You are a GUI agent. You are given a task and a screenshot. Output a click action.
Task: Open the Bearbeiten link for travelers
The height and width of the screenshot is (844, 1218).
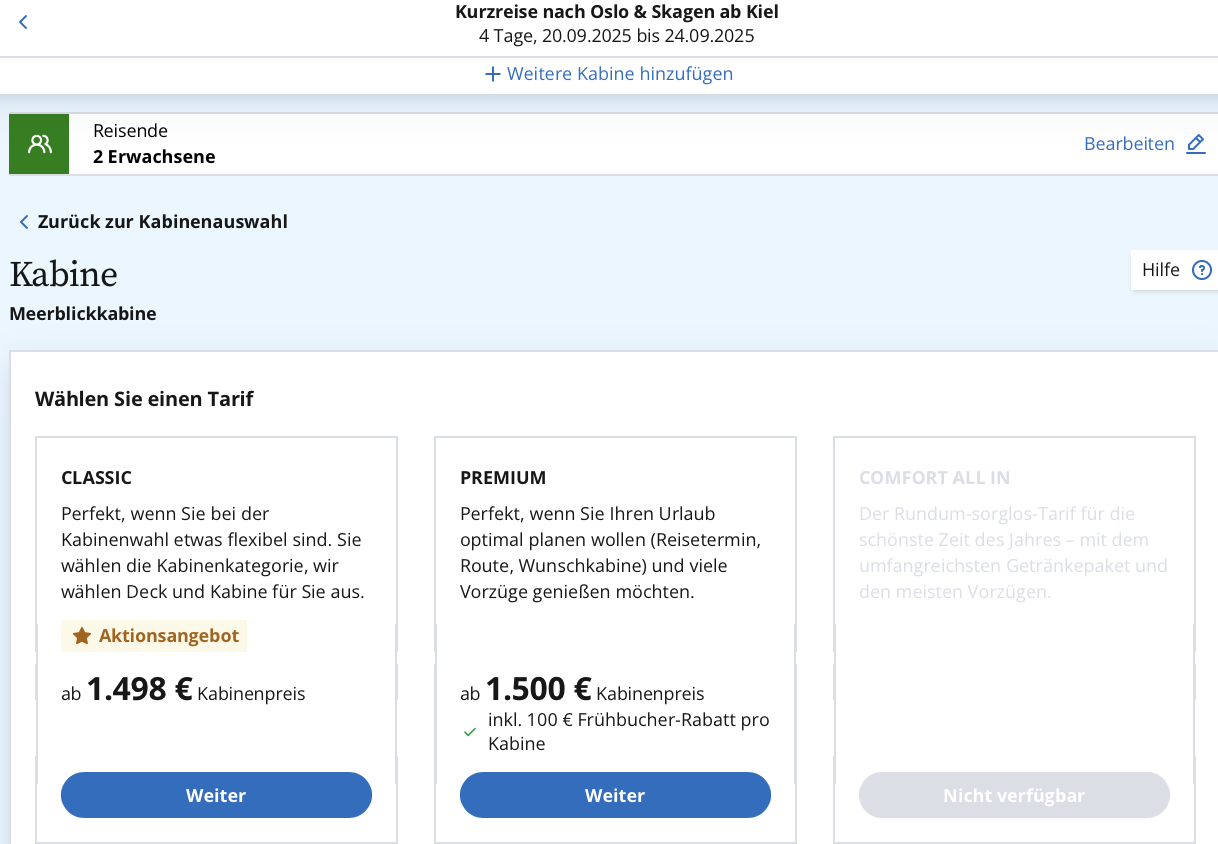point(1128,144)
